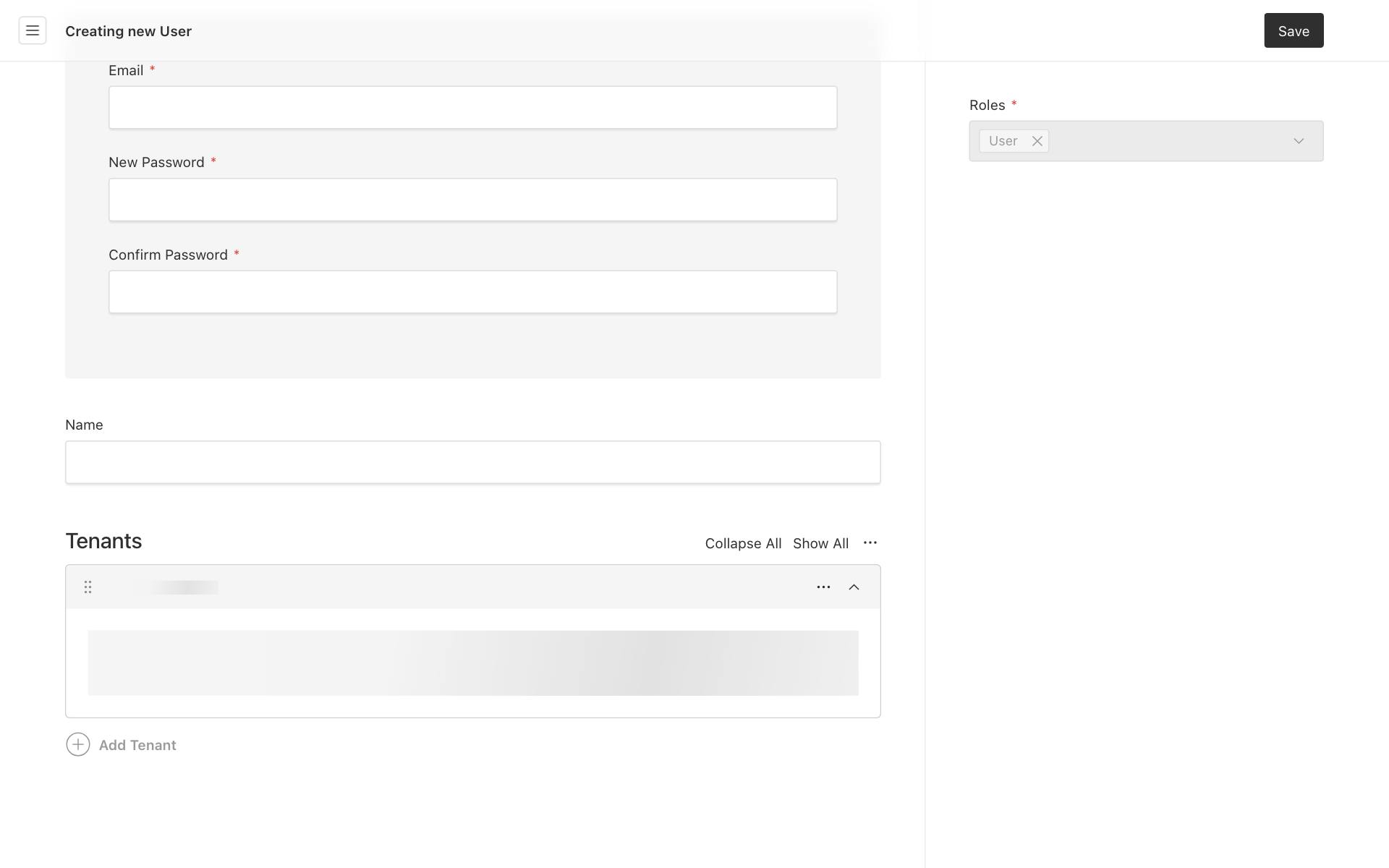
Task: Save the new user
Action: point(1294,30)
